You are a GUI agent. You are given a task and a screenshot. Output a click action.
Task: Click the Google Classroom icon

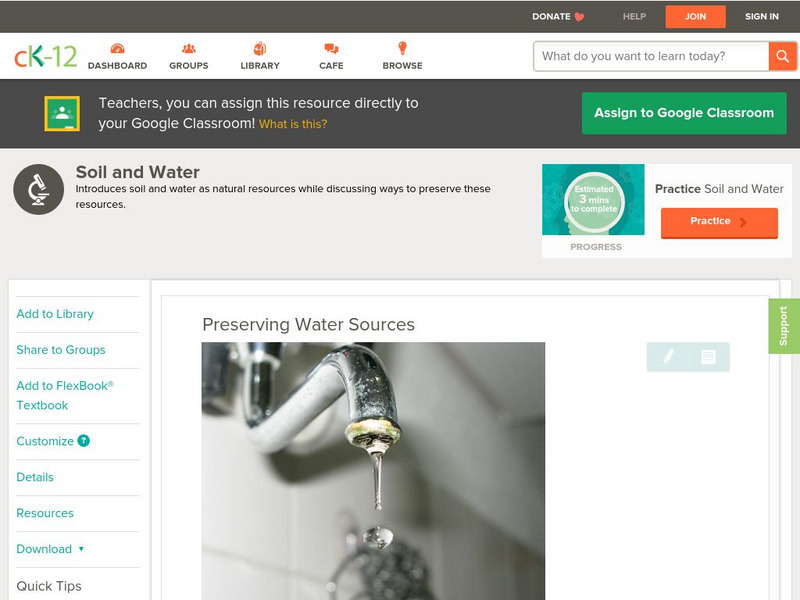[62, 113]
